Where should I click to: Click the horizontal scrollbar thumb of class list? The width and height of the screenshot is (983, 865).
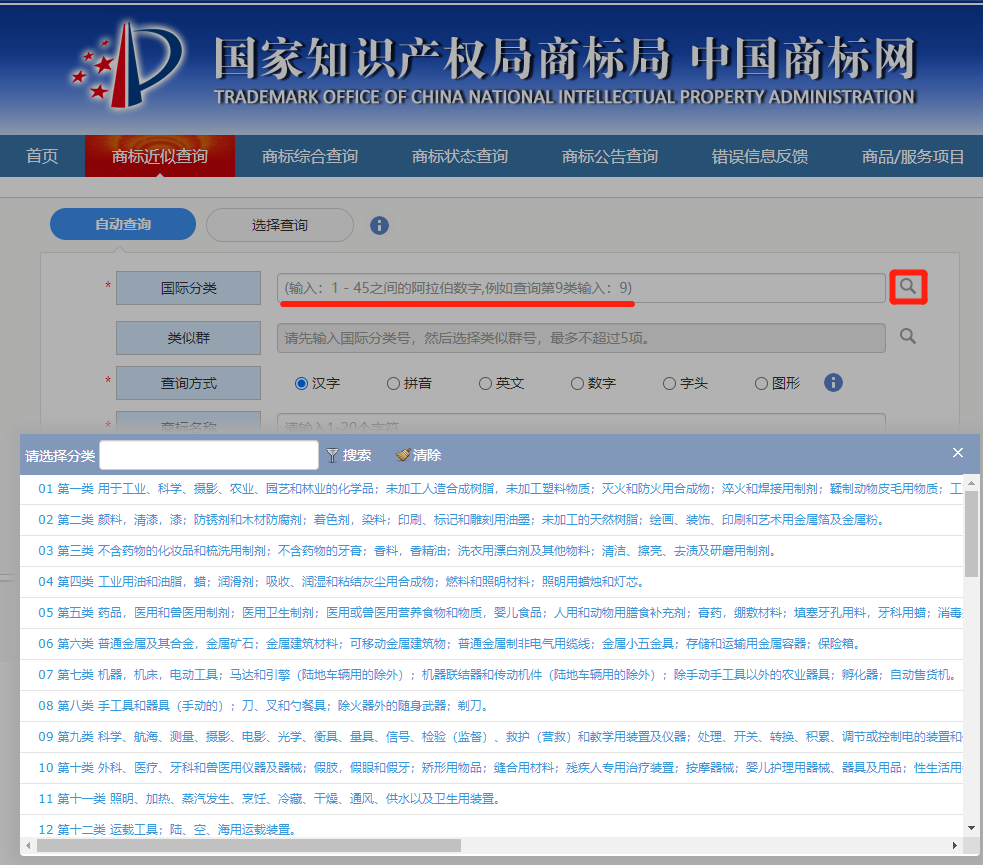249,846
